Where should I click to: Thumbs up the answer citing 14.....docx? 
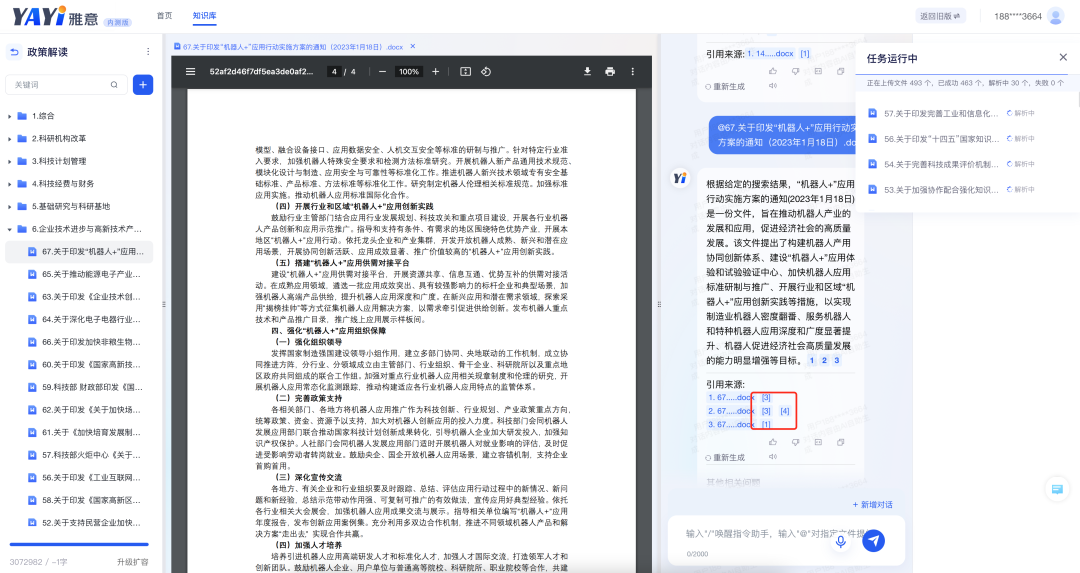[x=773, y=71]
